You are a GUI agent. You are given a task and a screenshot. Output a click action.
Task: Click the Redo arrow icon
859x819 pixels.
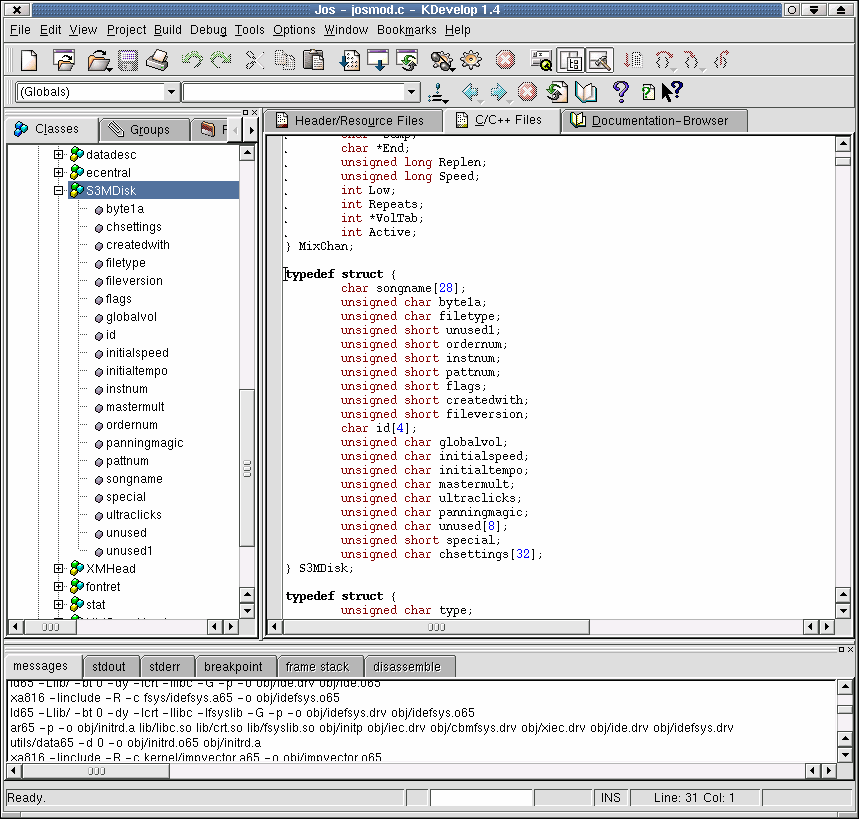click(x=221, y=59)
